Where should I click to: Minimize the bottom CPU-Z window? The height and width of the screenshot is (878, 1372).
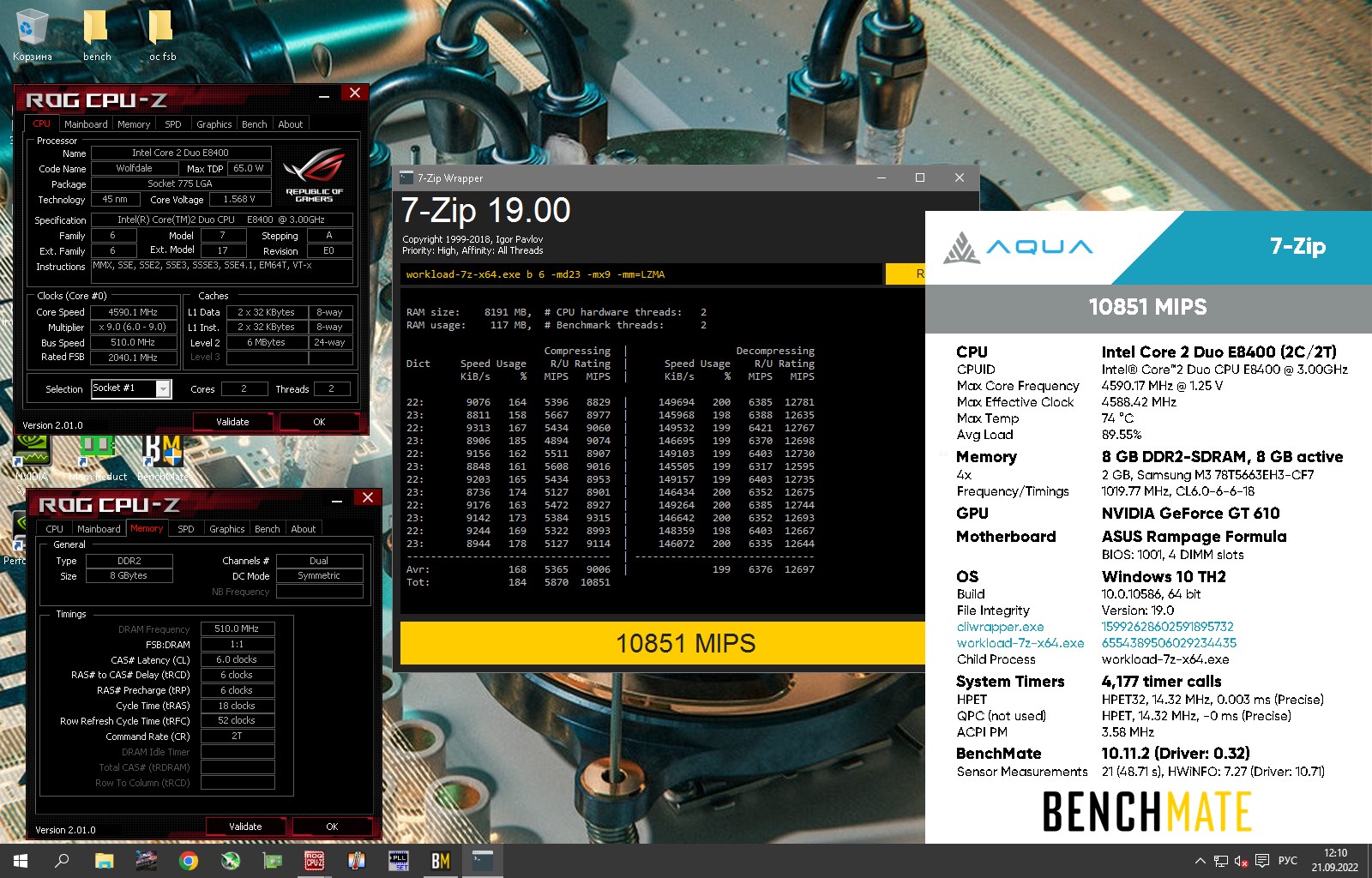coord(337,499)
